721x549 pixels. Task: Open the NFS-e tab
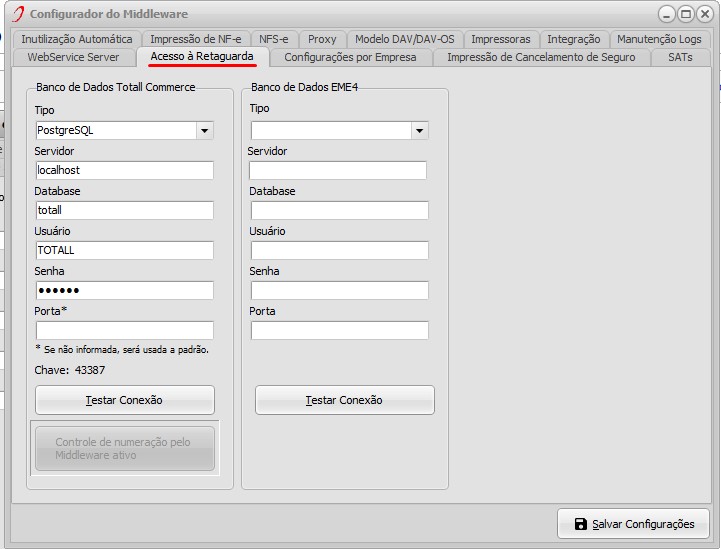(273, 39)
